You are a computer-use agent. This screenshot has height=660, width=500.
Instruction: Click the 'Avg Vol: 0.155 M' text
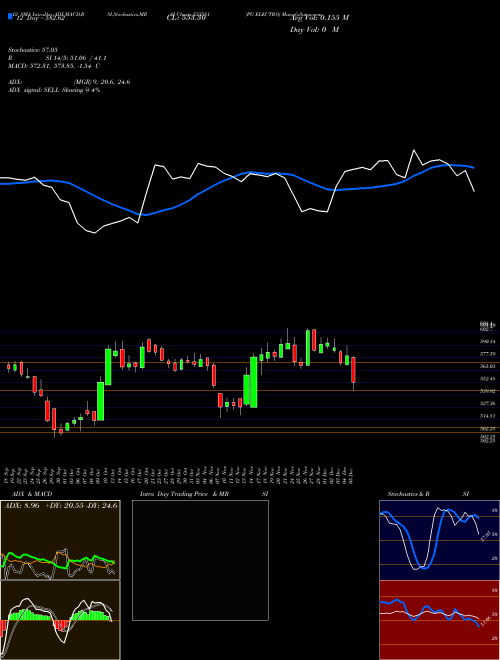(319, 18)
